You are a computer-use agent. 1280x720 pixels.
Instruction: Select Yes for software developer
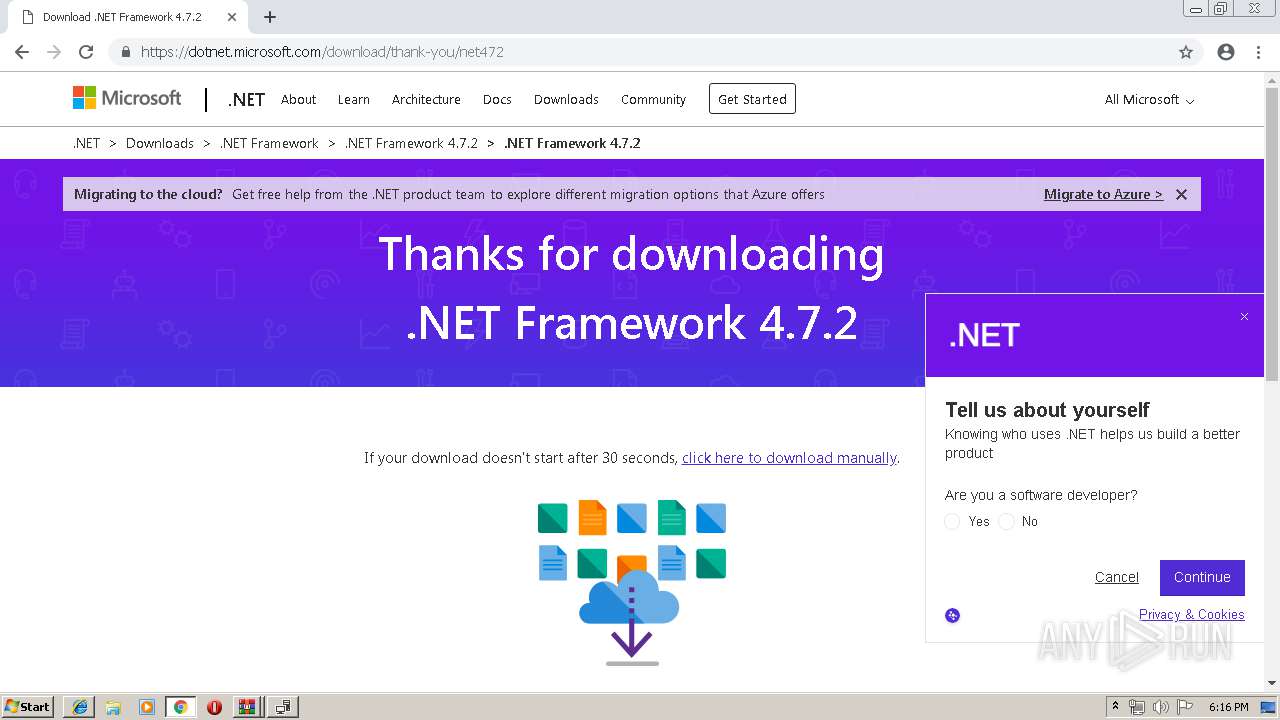pyautogui.click(x=952, y=521)
